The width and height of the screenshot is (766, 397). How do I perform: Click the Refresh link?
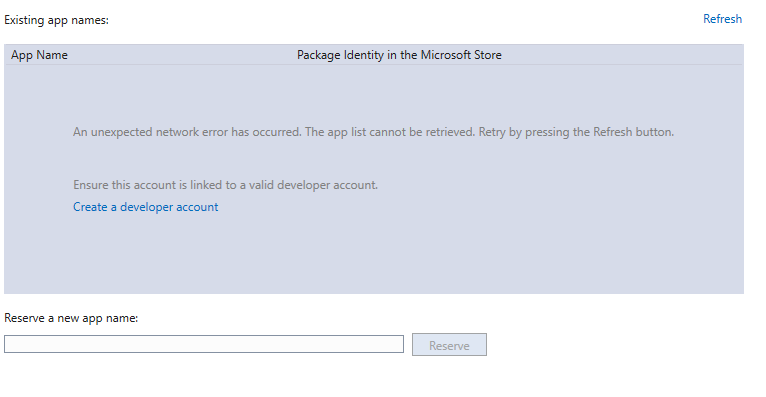pos(722,19)
